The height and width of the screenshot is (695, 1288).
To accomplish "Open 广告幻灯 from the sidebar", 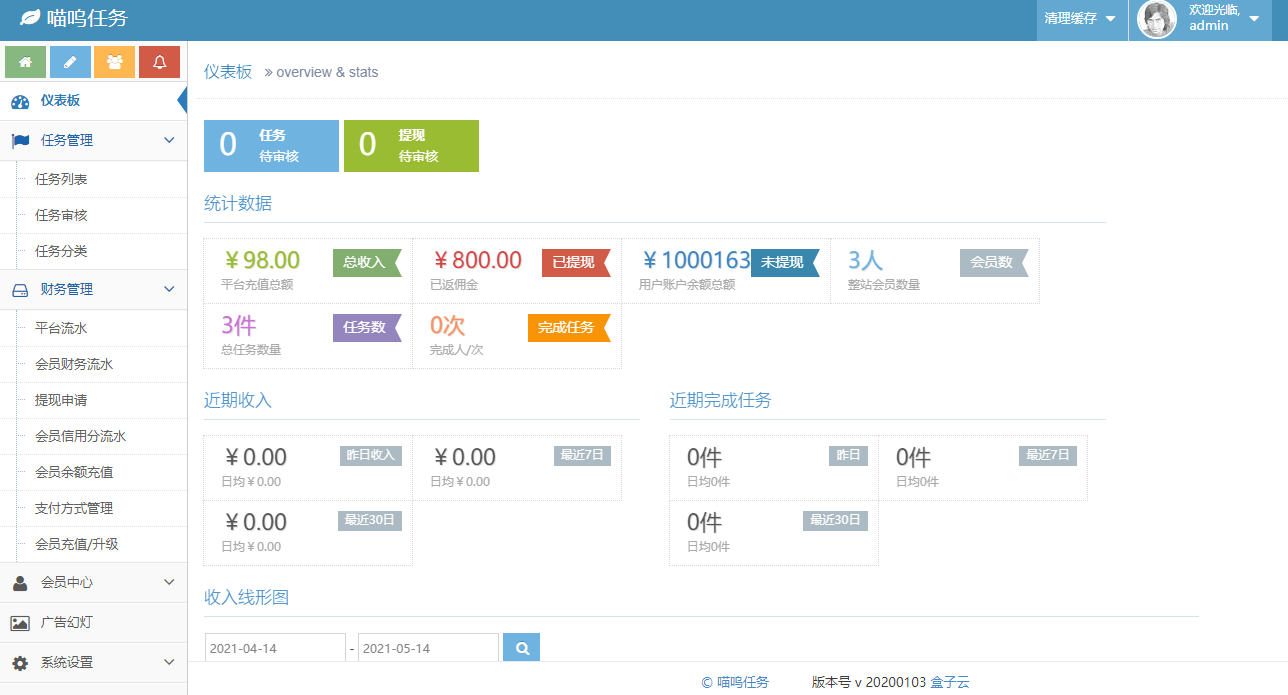I will 66,622.
